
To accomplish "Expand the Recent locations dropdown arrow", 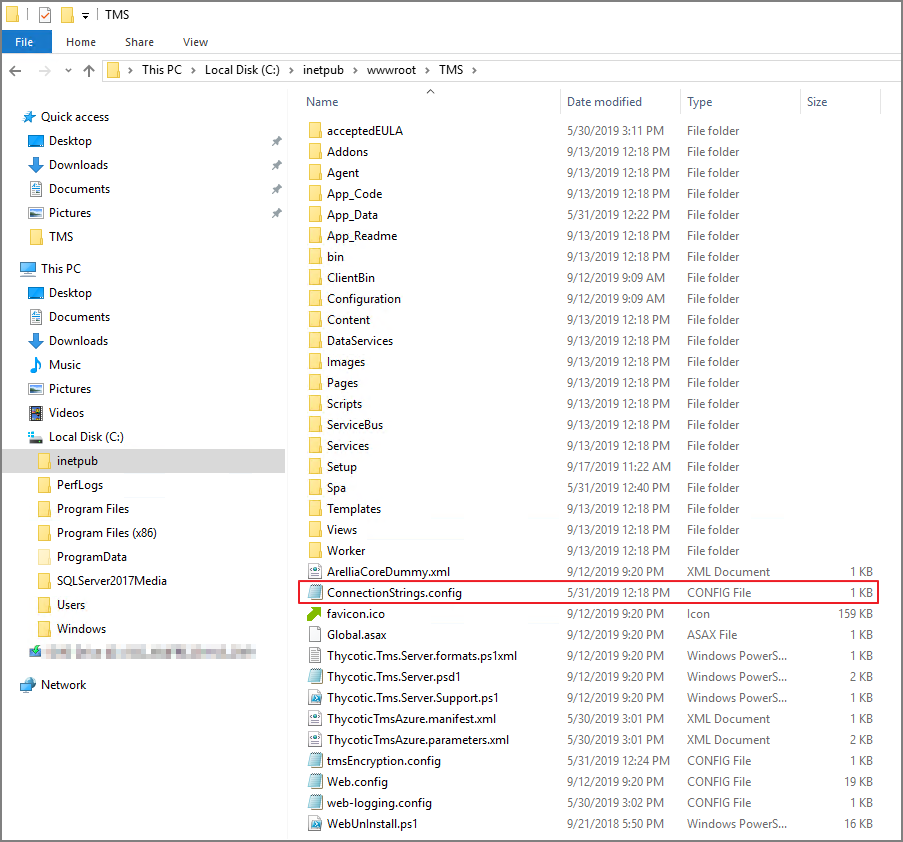I will click(69, 71).
